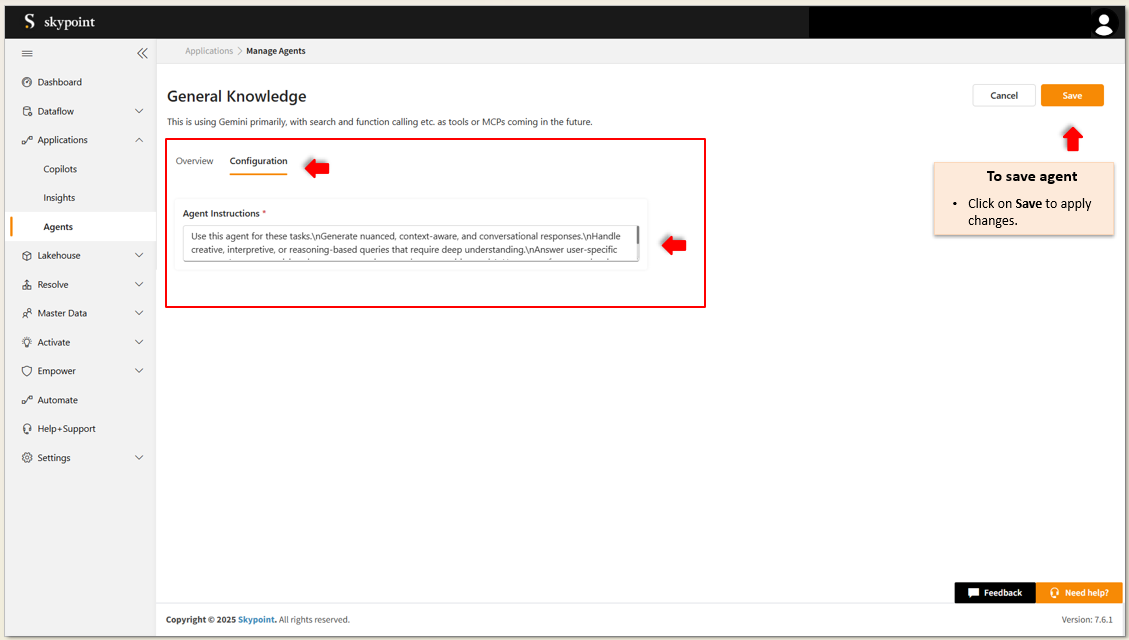
Task: Expand the Master Data chevron
Action: tap(139, 313)
